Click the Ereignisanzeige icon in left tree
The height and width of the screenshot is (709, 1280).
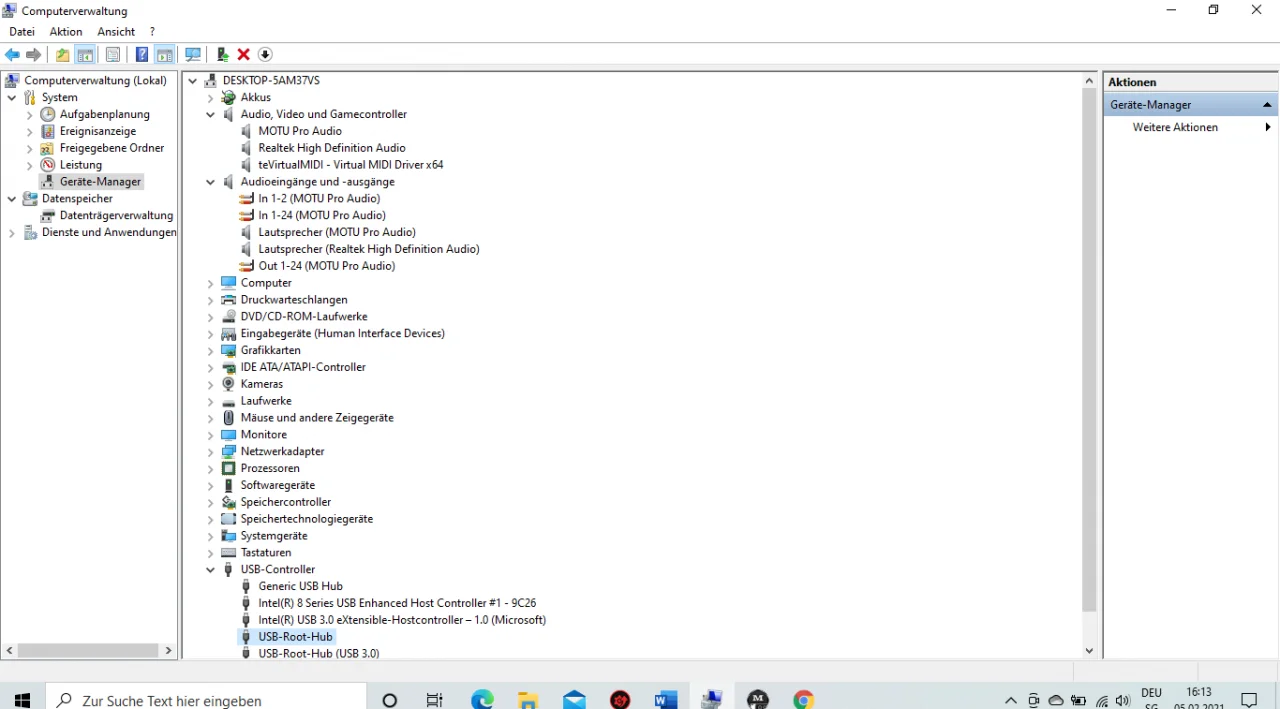pos(48,131)
